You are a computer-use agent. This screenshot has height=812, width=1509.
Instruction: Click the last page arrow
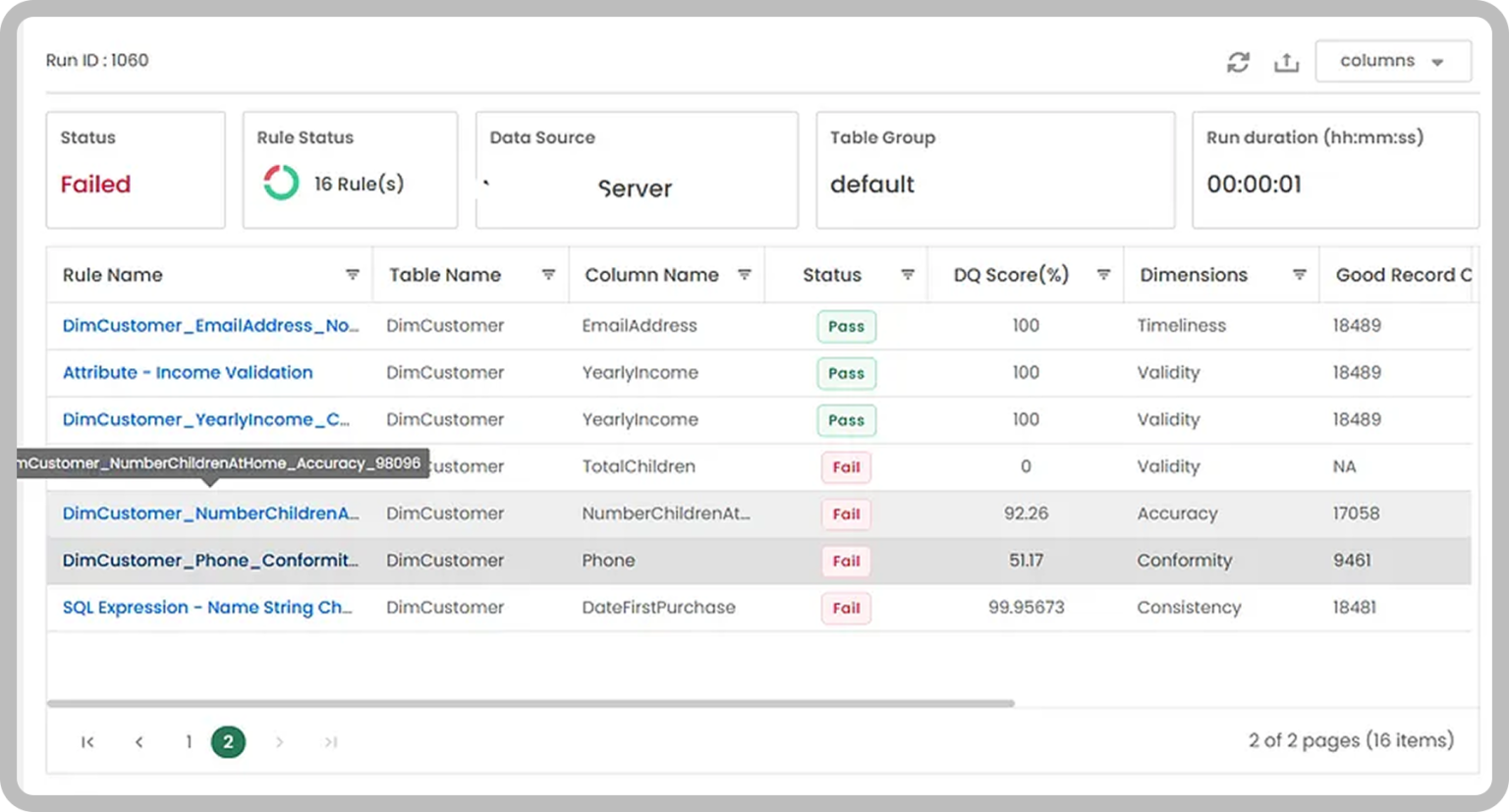[331, 742]
